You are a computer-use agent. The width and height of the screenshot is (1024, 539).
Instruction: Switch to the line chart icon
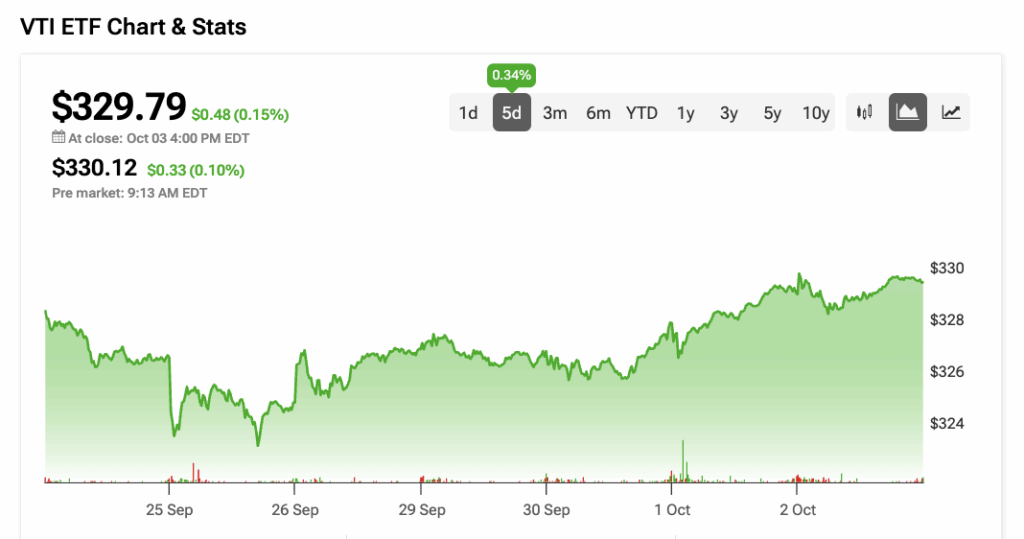(x=951, y=113)
